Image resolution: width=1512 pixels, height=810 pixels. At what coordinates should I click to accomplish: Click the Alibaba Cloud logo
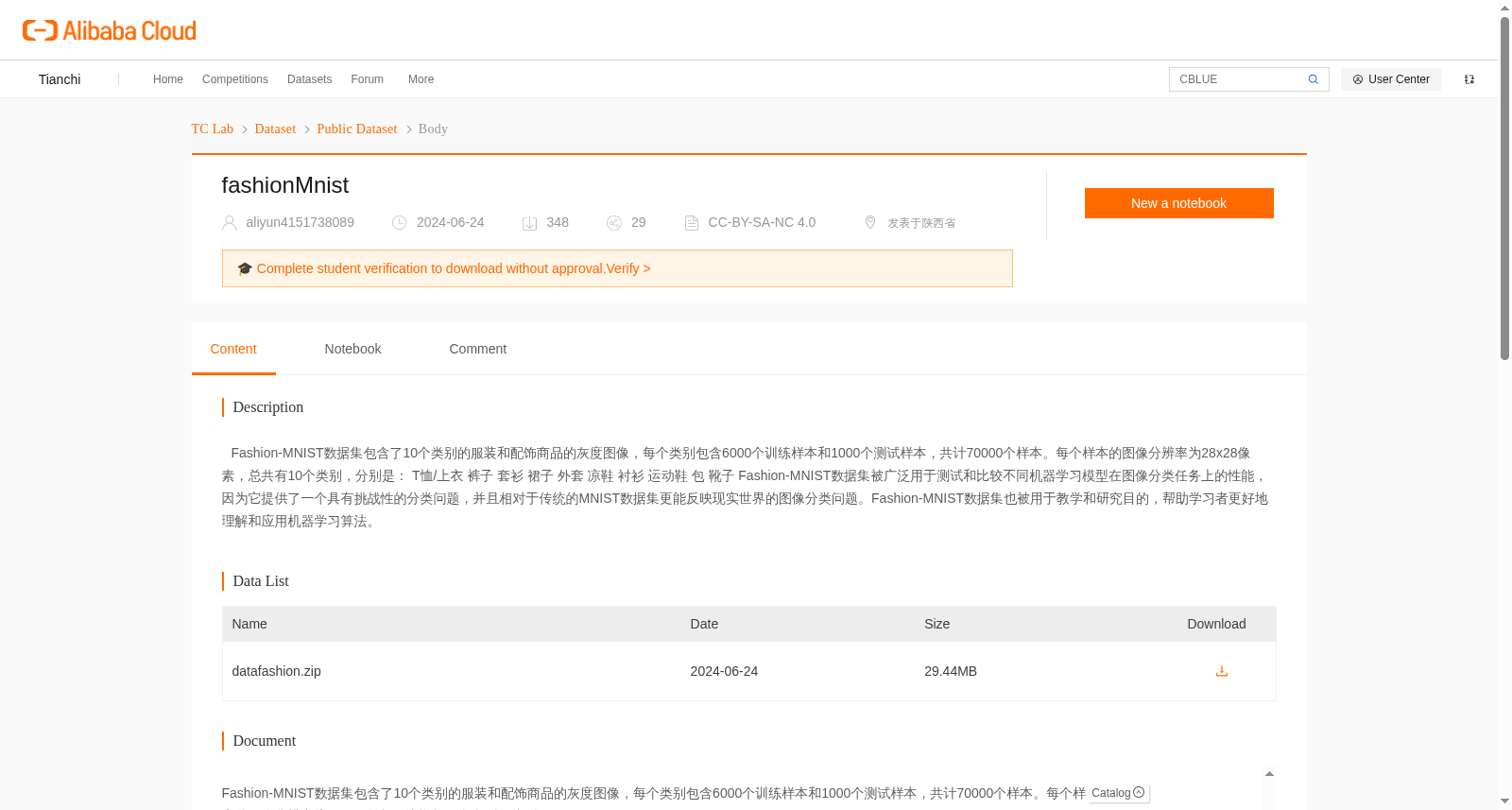109,30
